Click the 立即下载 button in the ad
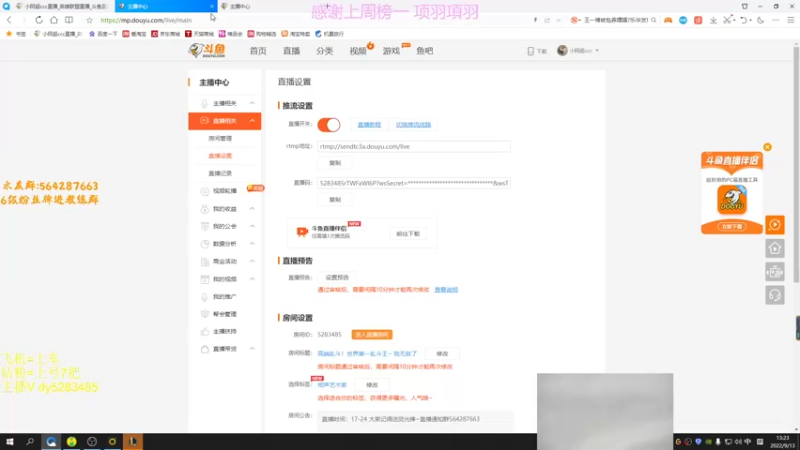Image resolution: width=800 pixels, height=450 pixels. tap(732, 227)
